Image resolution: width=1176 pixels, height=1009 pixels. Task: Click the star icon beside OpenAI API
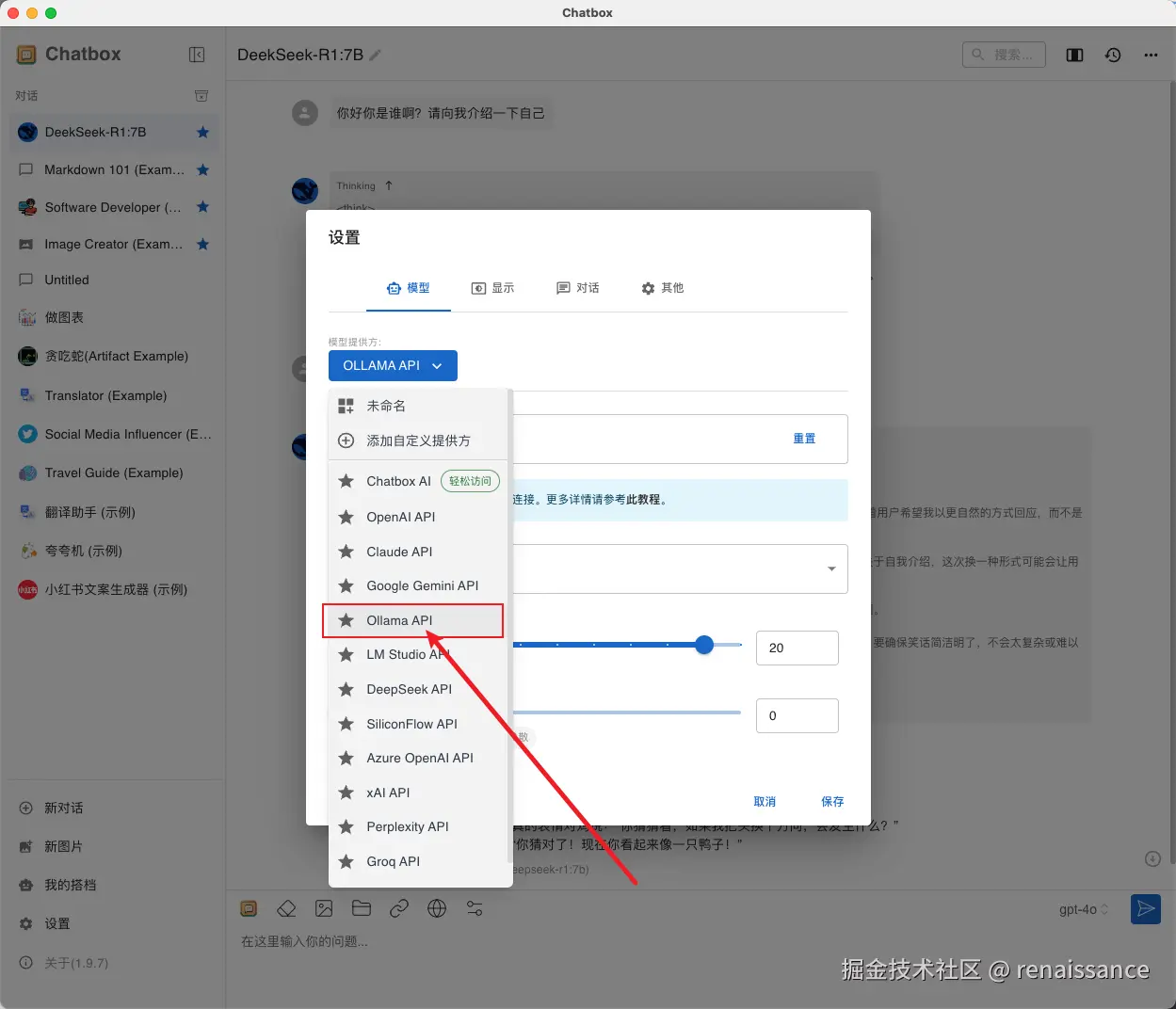[346, 517]
